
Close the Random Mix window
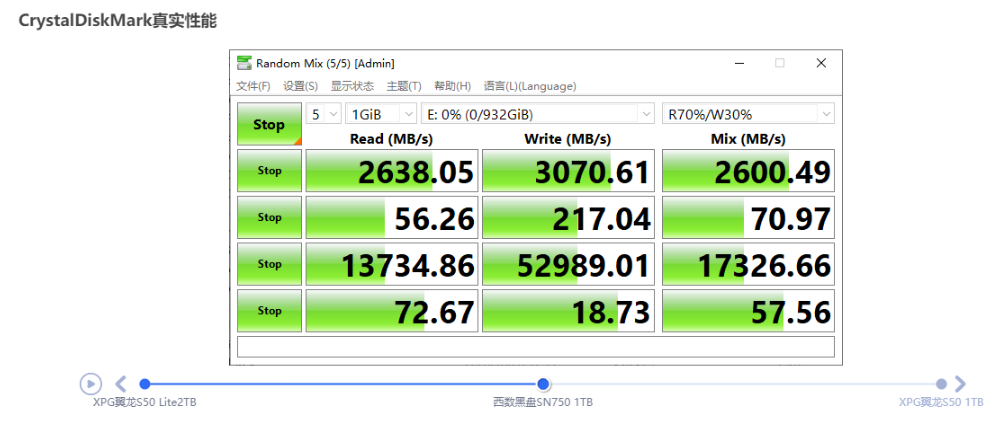(821, 63)
